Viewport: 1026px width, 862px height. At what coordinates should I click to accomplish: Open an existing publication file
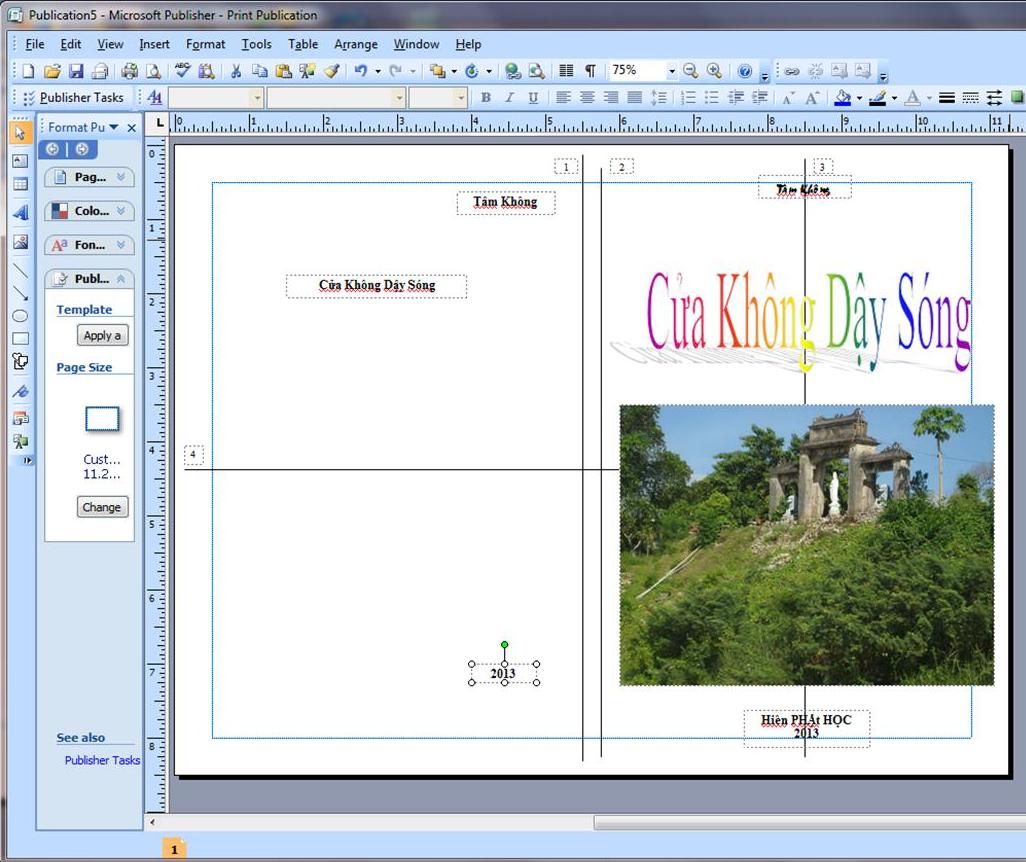(52, 71)
